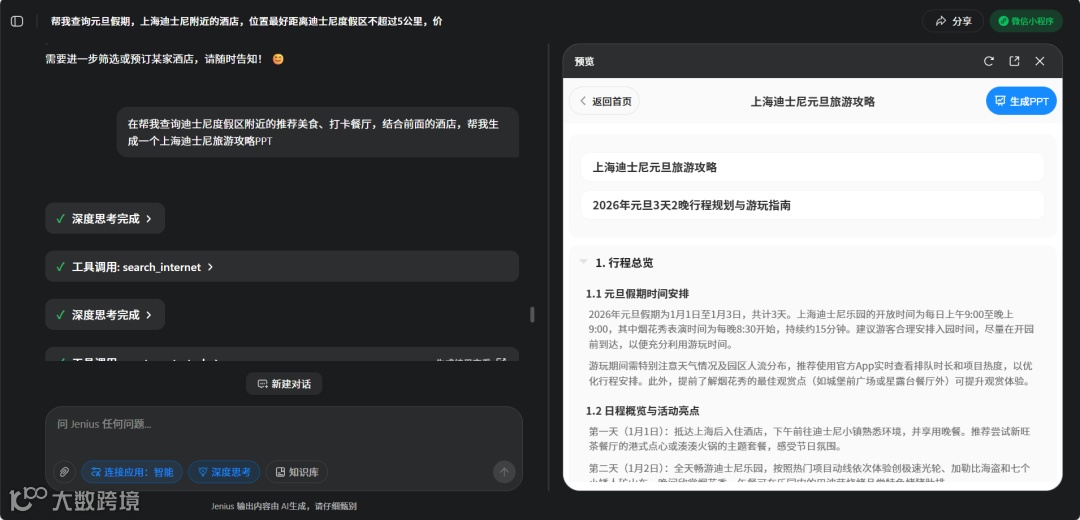Viewport: 1080px width, 520px height.
Task: Click the conversation title at top
Action: tap(247, 21)
